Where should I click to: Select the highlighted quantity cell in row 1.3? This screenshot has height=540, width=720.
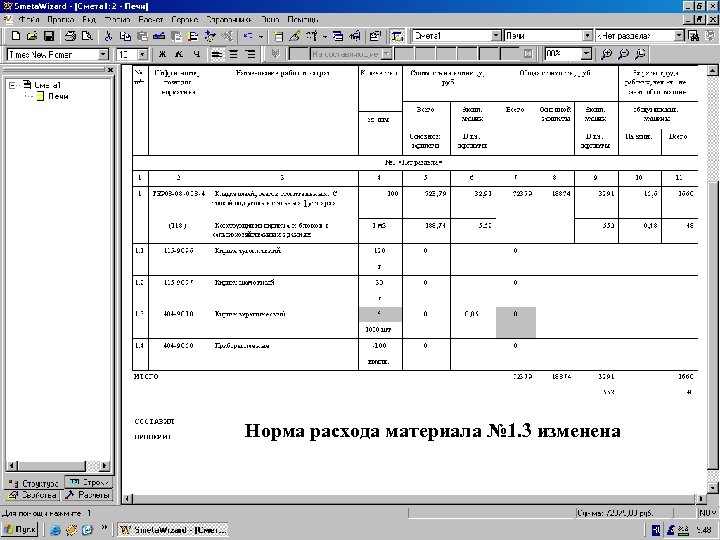(x=380, y=314)
